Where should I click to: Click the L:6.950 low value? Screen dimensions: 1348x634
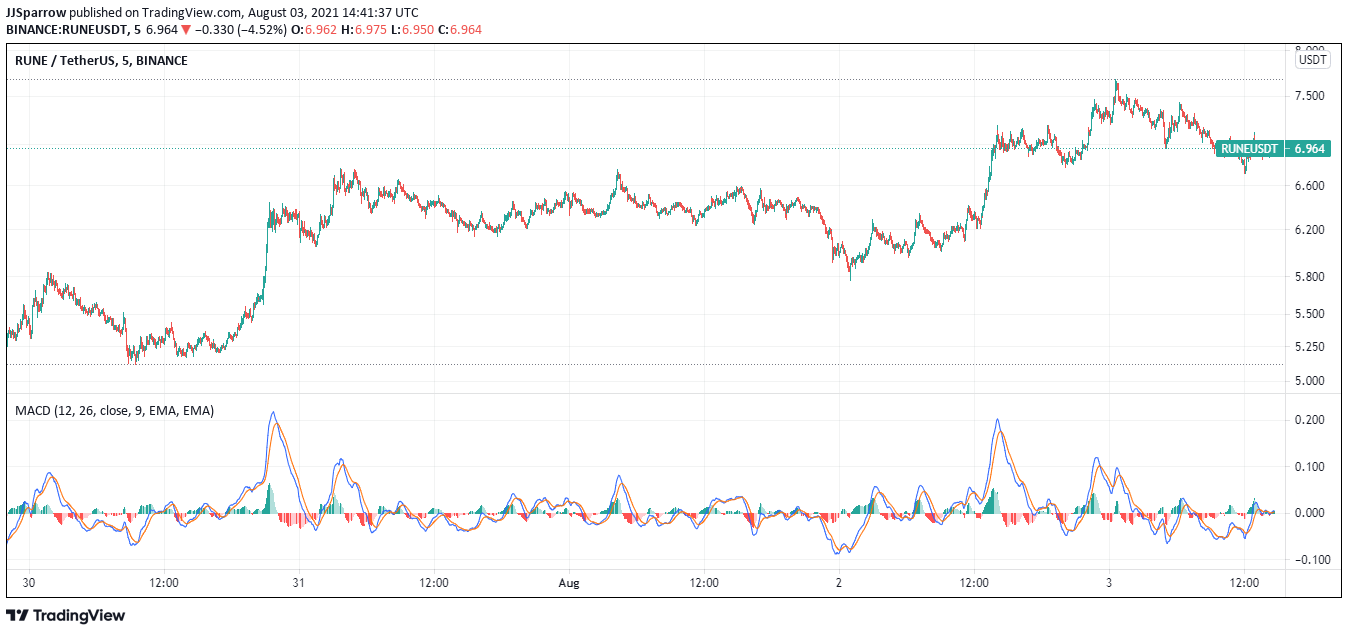tap(411, 30)
